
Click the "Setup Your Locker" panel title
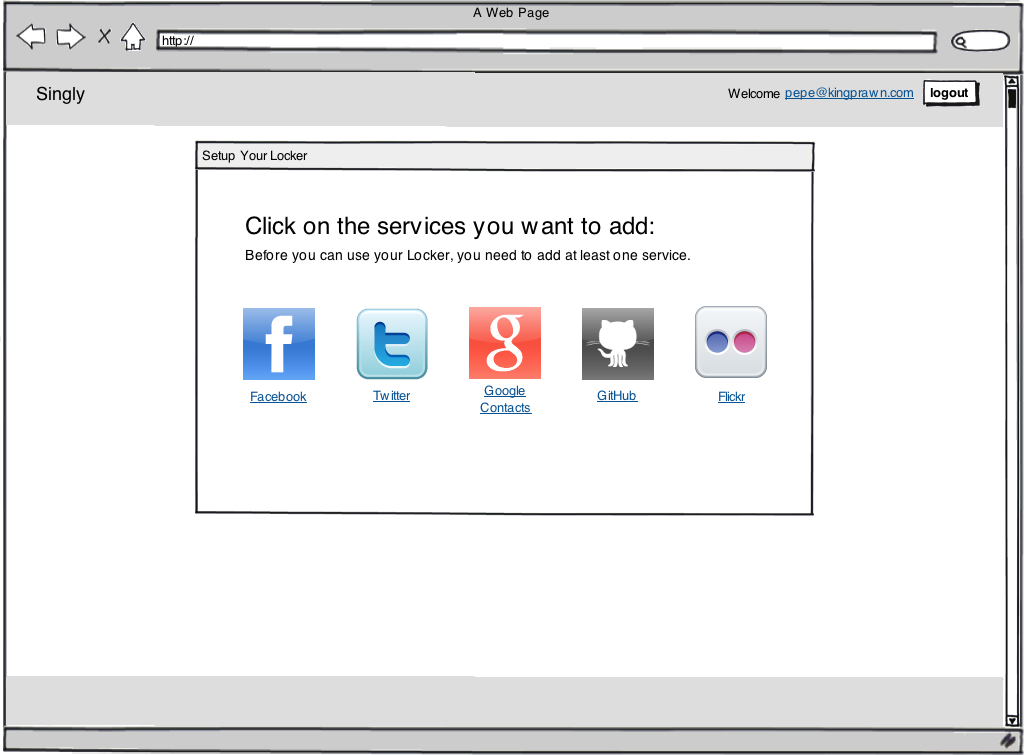(255, 155)
